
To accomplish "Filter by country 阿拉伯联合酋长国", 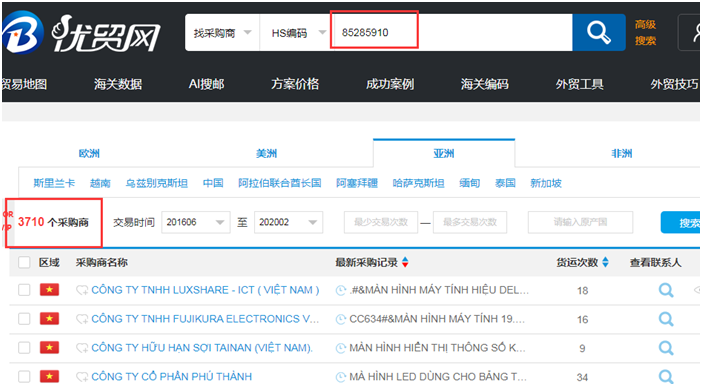I will click(x=280, y=183).
